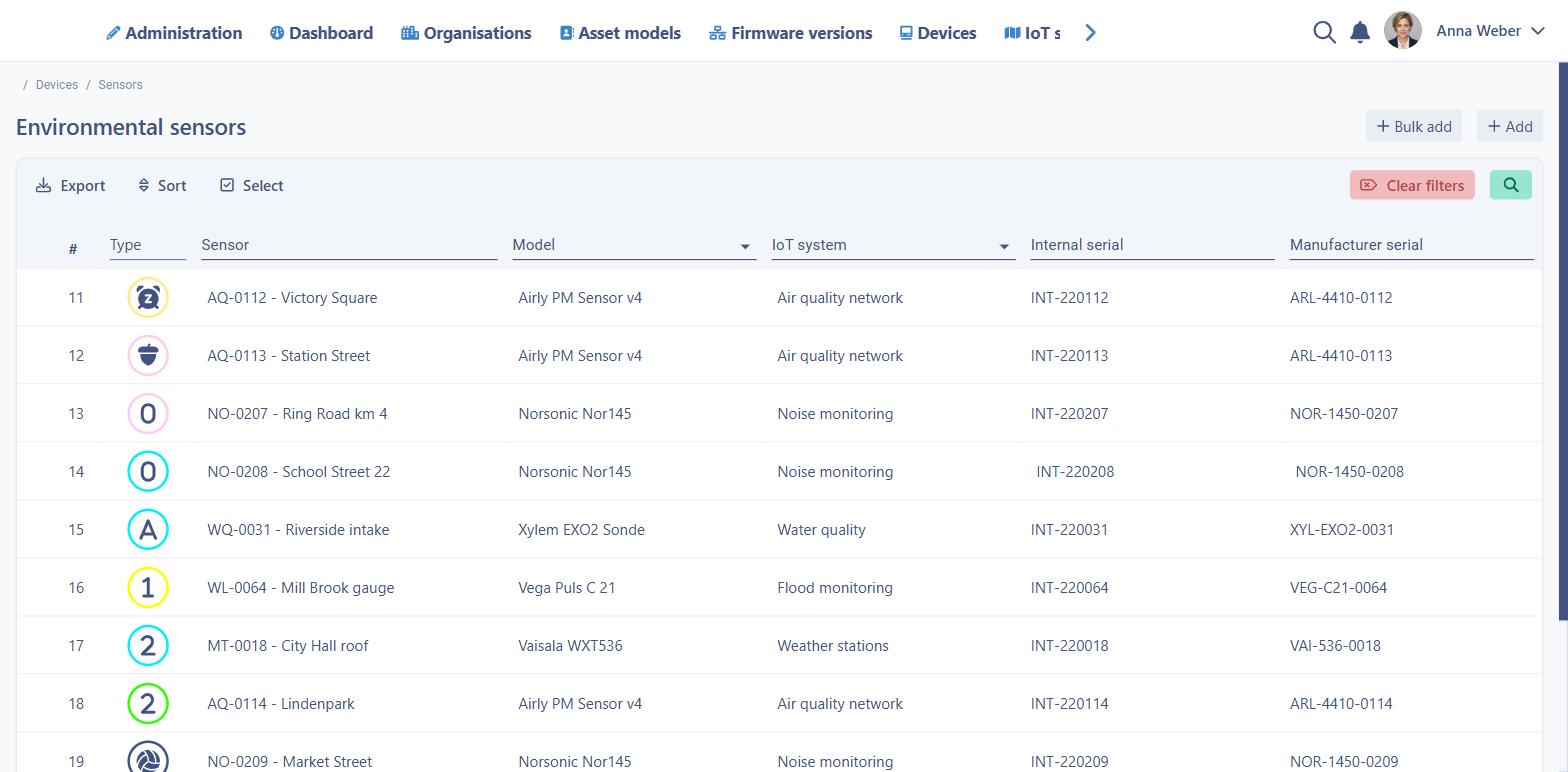
Task: Click the type icon for AQ-0114 Lindenpark
Action: pyautogui.click(x=148, y=703)
